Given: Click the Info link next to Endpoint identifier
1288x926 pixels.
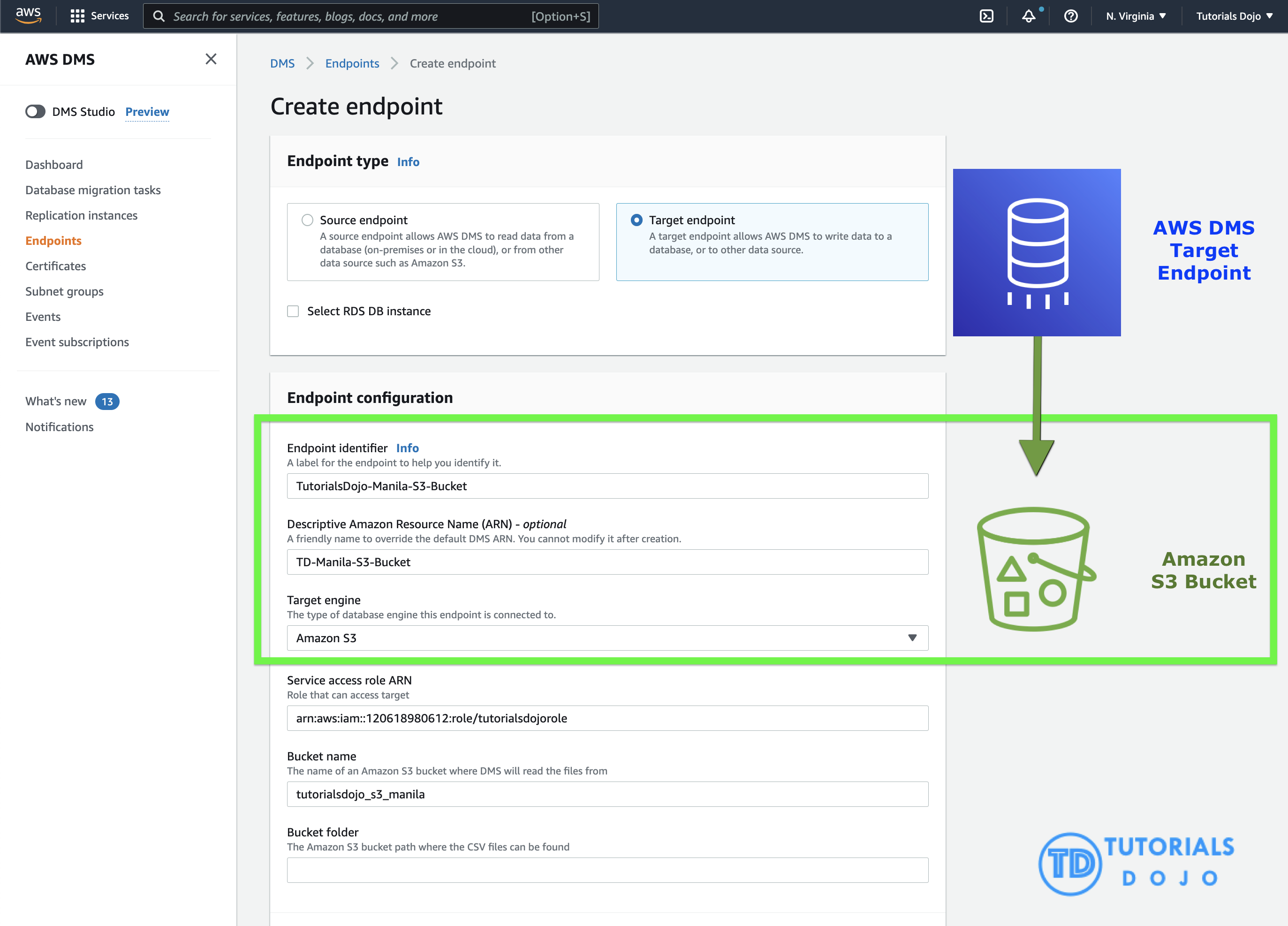Looking at the screenshot, I should click(x=406, y=447).
